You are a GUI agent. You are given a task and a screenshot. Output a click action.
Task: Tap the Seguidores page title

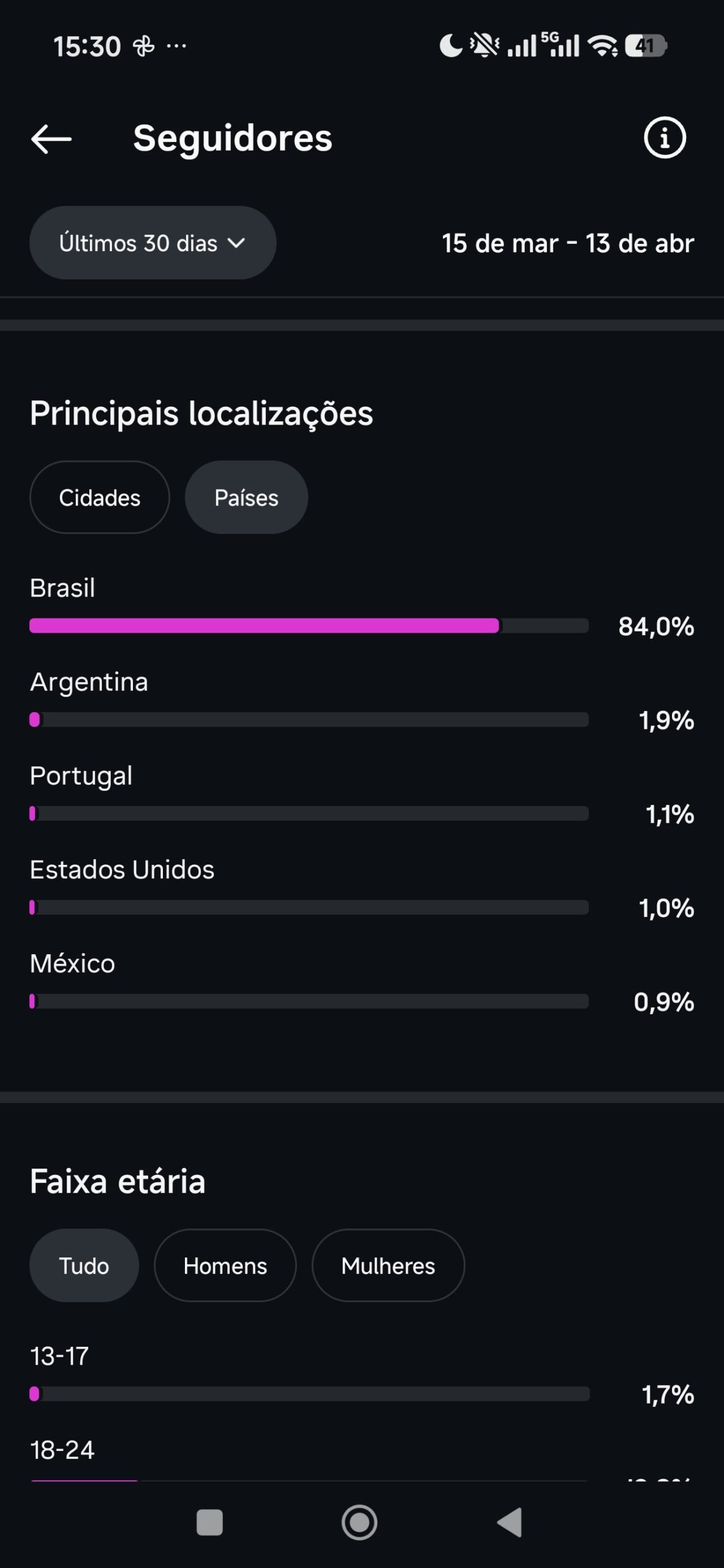233,138
